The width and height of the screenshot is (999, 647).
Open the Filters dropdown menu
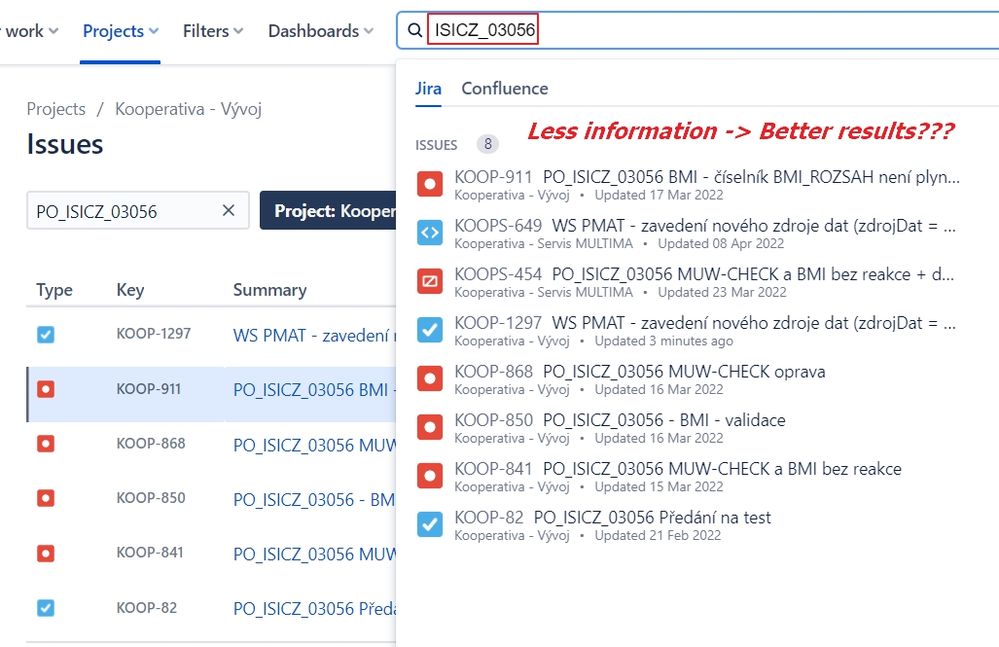click(213, 31)
